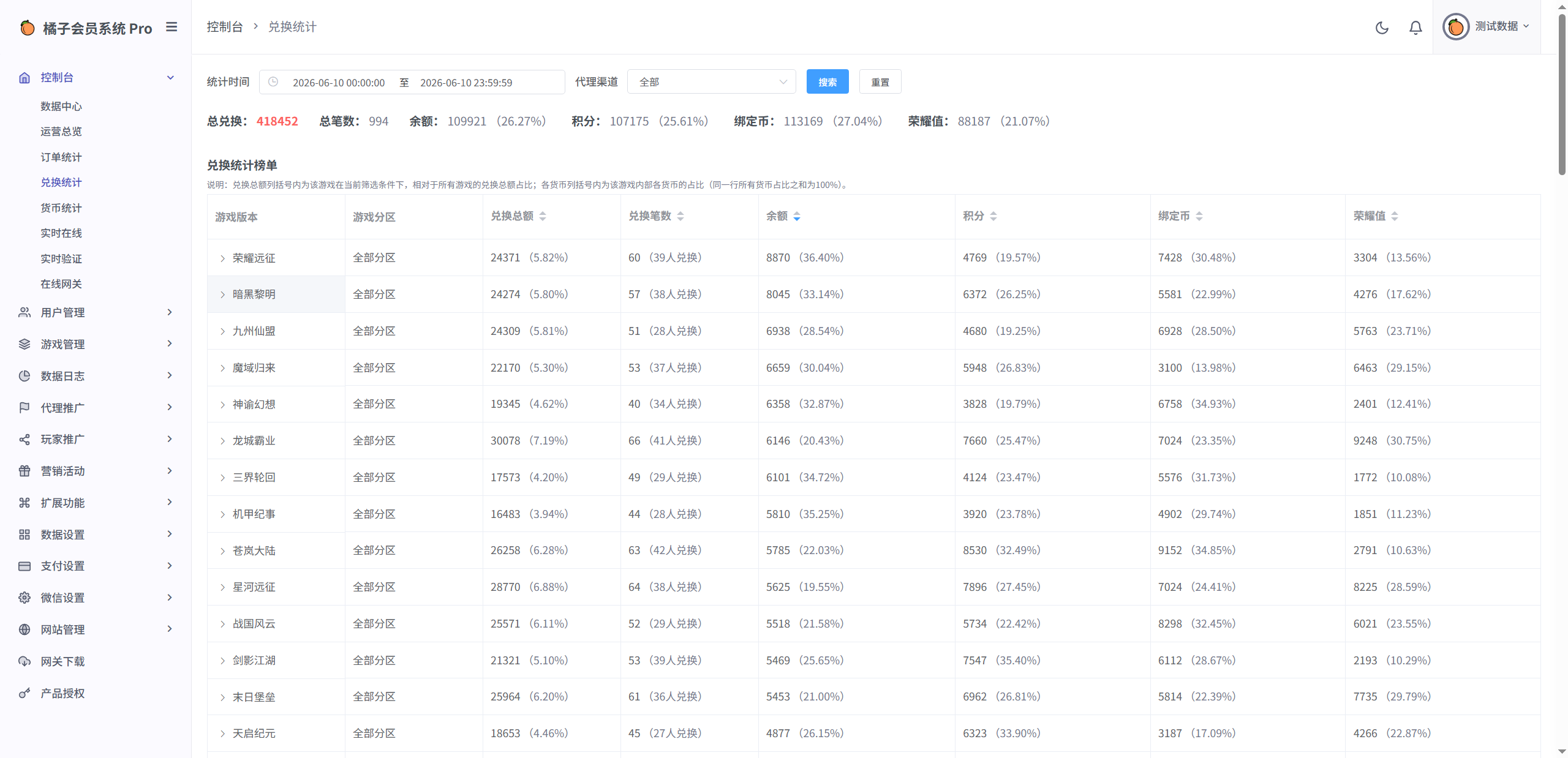Viewport: 1568px width, 758px height.
Task: Click the 网站管理 globe icon
Action: [24, 629]
